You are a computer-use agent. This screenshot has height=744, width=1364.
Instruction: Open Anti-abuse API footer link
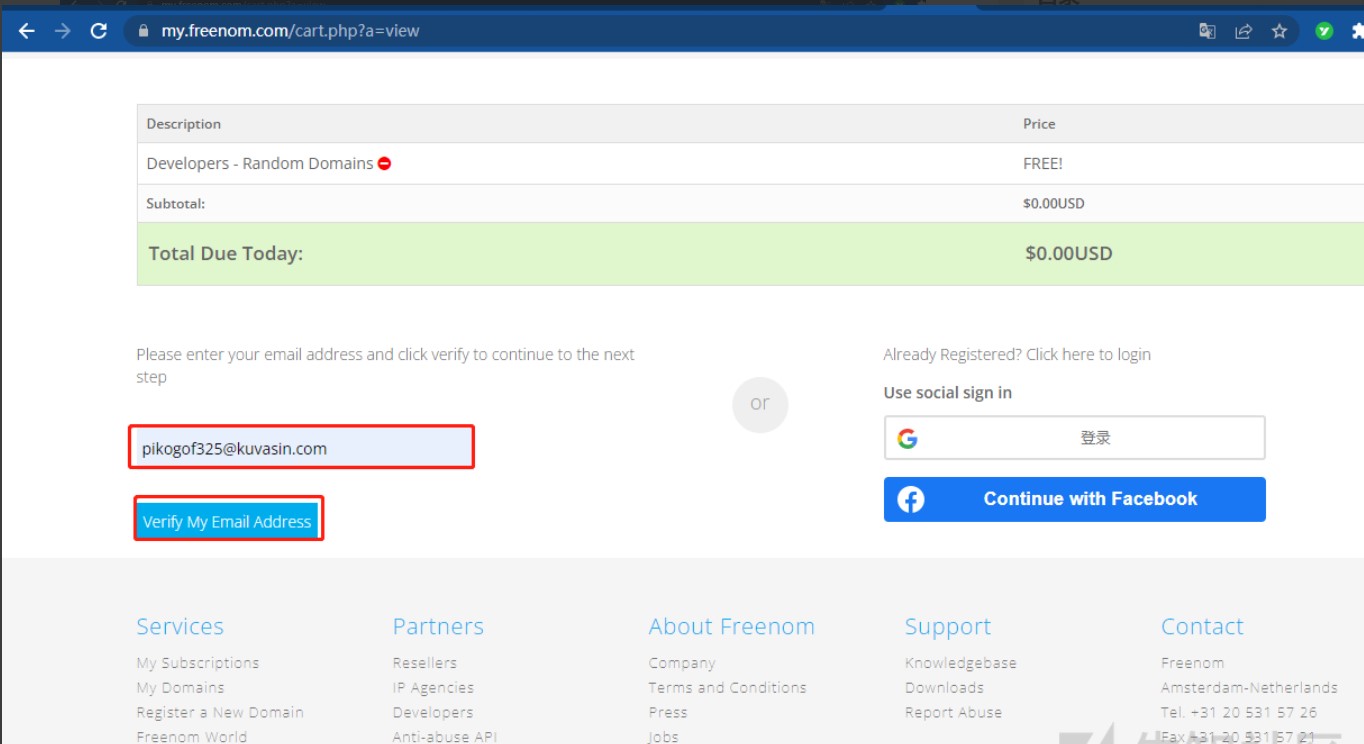[445, 737]
